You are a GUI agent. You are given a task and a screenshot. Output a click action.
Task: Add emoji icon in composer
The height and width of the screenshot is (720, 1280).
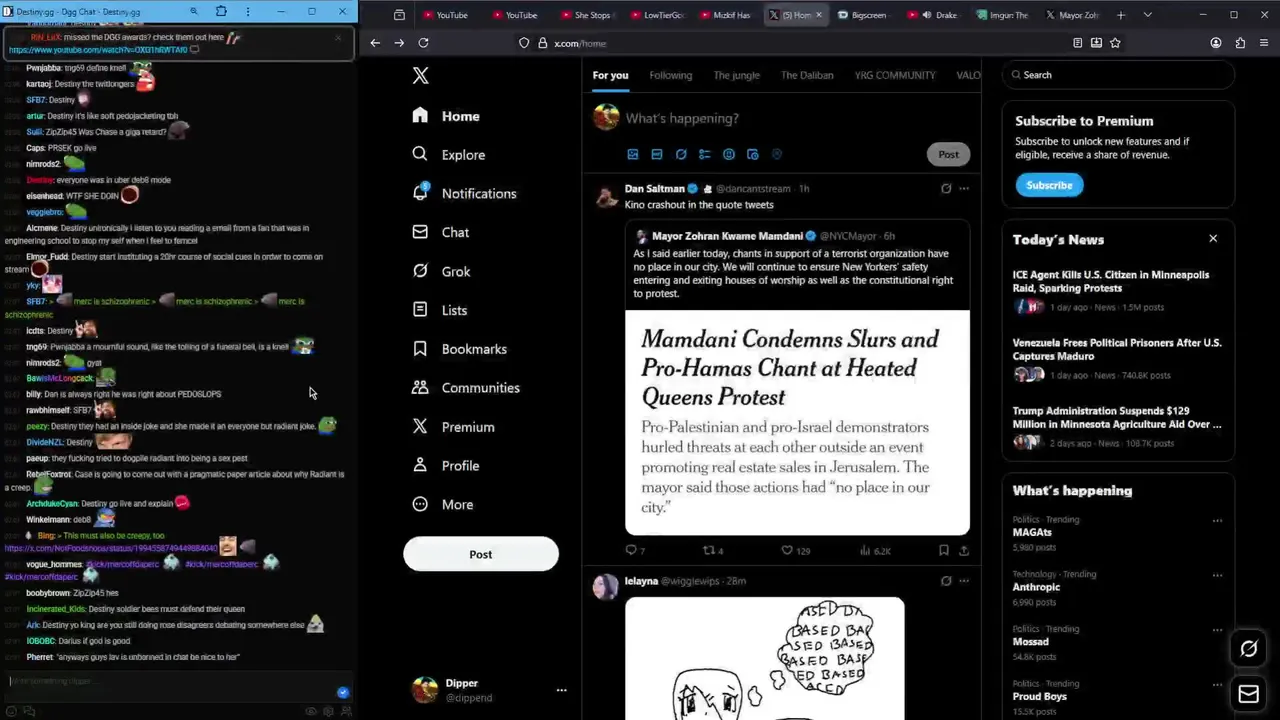[729, 154]
